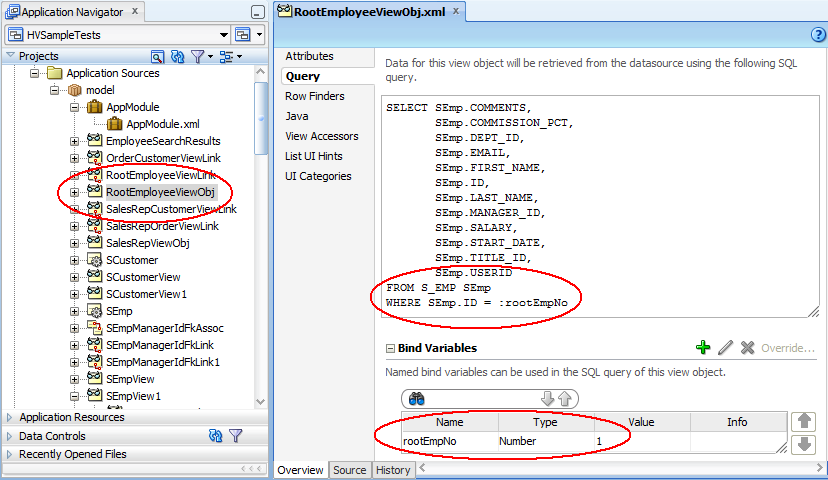Click the OrderCustomerViewLink icon
This screenshot has height=480, width=828.
tap(95, 158)
